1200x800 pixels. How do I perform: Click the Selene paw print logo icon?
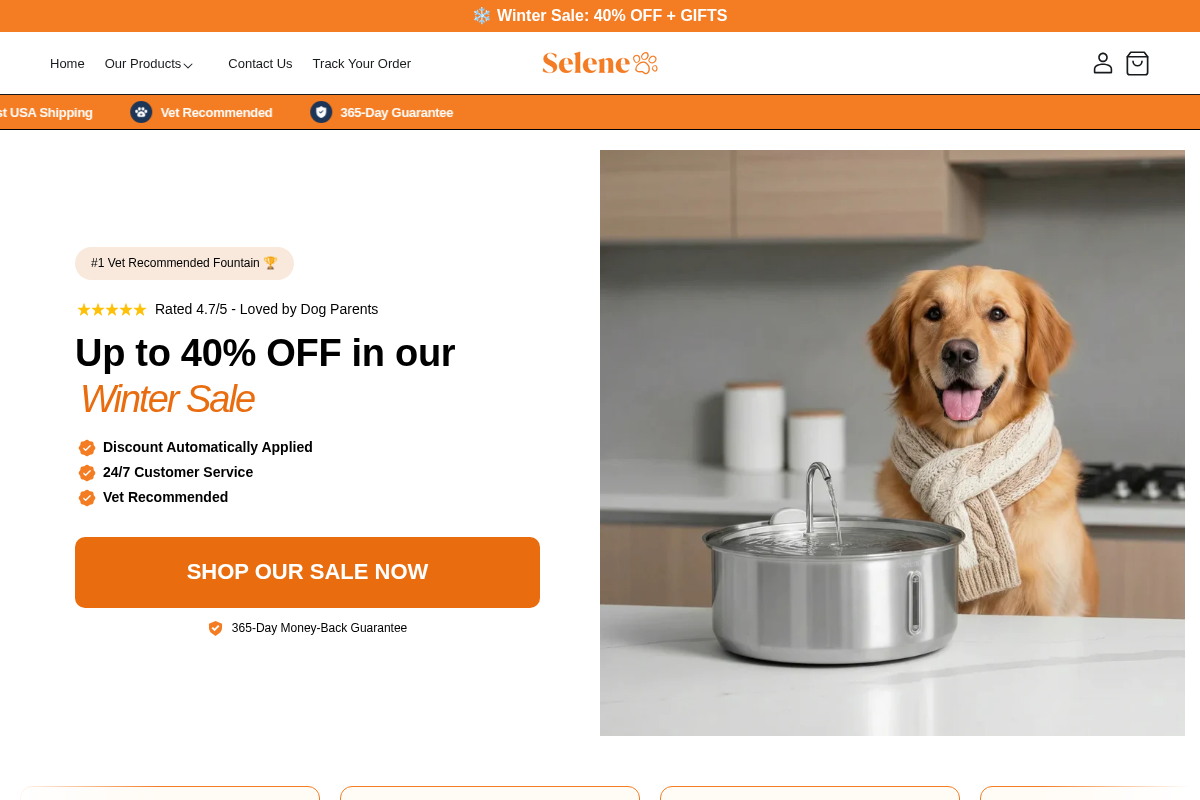645,62
